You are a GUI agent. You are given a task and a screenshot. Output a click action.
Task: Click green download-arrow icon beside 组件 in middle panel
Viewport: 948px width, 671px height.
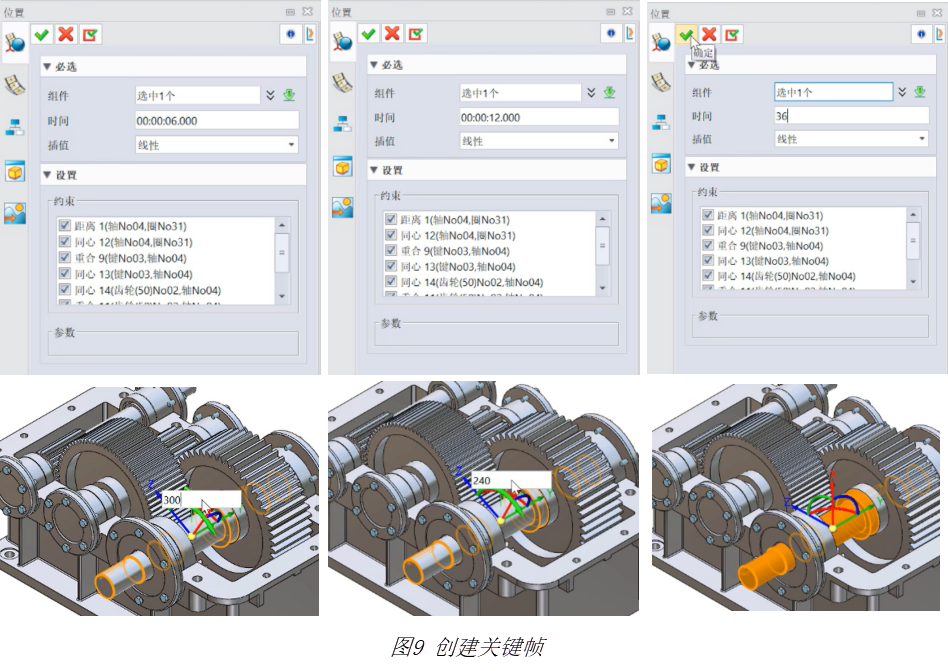pyautogui.click(x=610, y=92)
